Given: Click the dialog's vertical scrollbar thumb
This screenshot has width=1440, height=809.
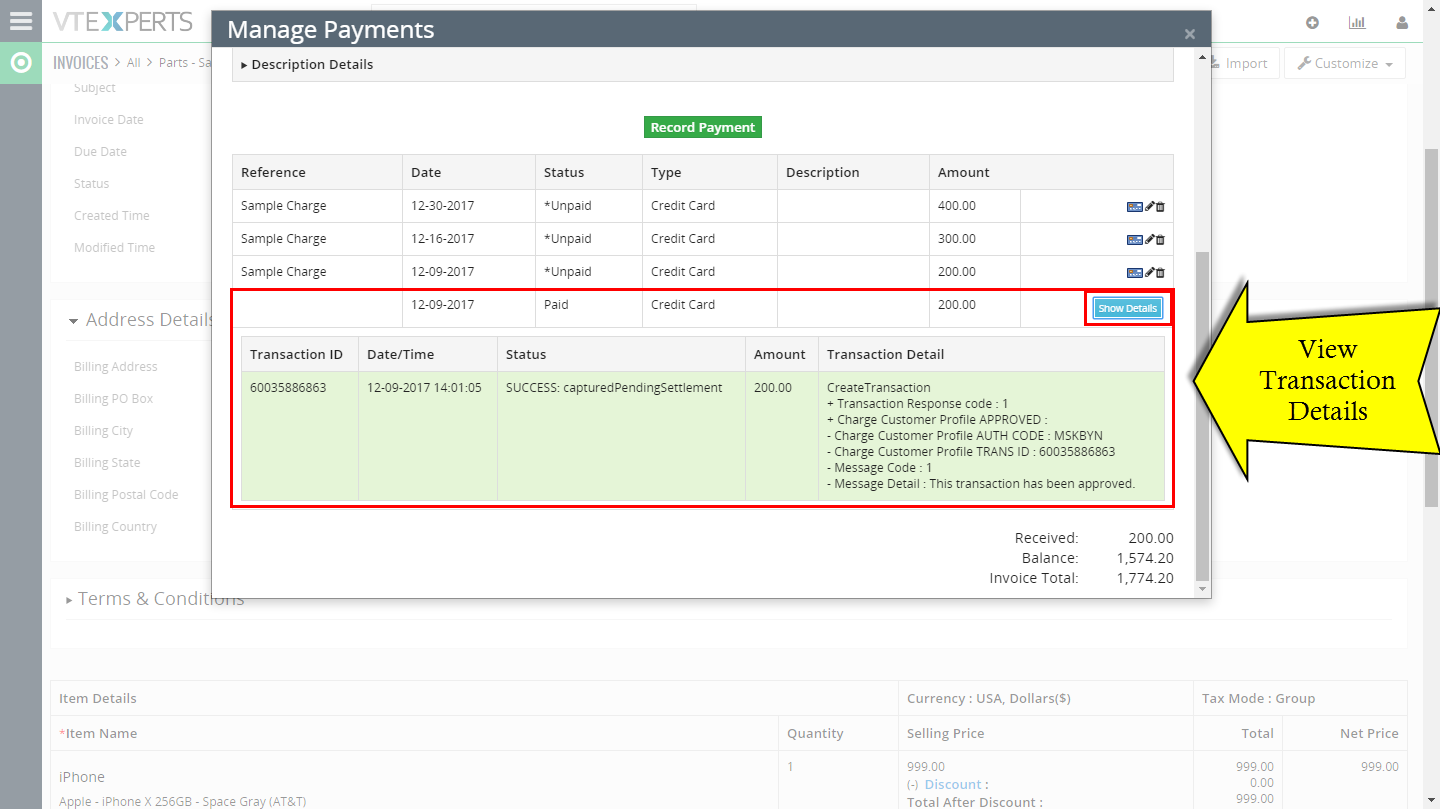Looking at the screenshot, I should (1203, 415).
